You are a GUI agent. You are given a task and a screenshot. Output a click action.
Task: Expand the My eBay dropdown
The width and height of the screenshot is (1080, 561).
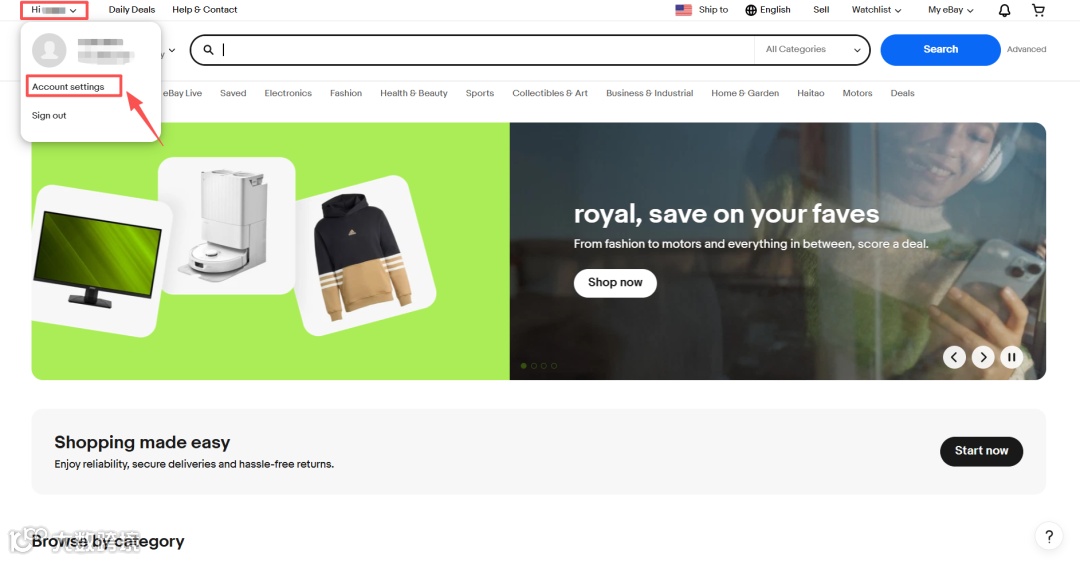point(951,10)
